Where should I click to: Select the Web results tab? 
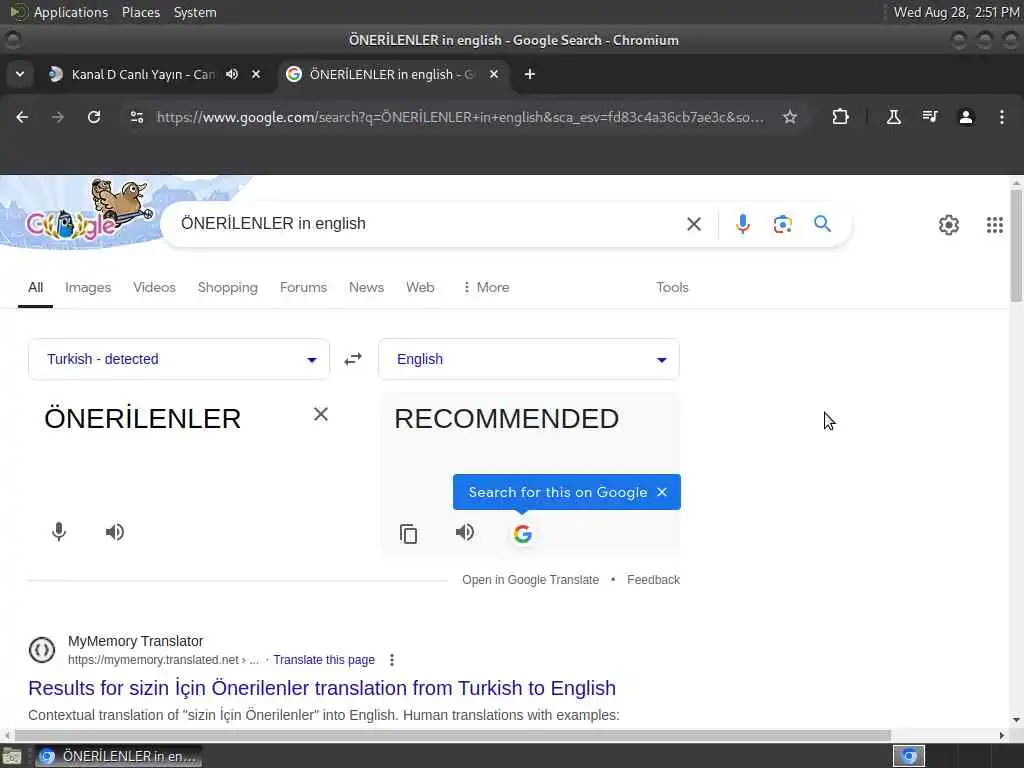pos(420,287)
